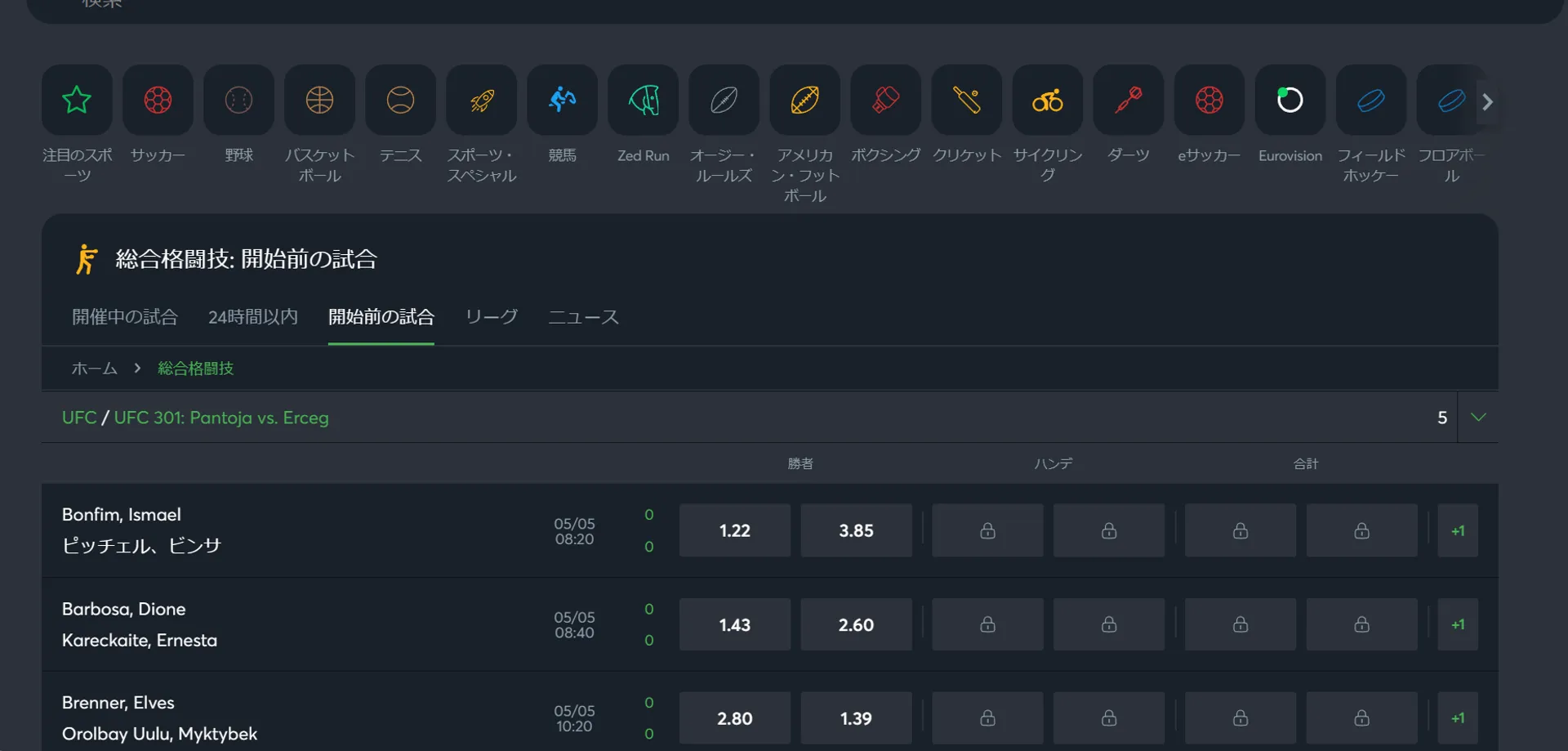Open アメリカン・フットボール icon
This screenshot has width=1568, height=751.
click(x=804, y=100)
